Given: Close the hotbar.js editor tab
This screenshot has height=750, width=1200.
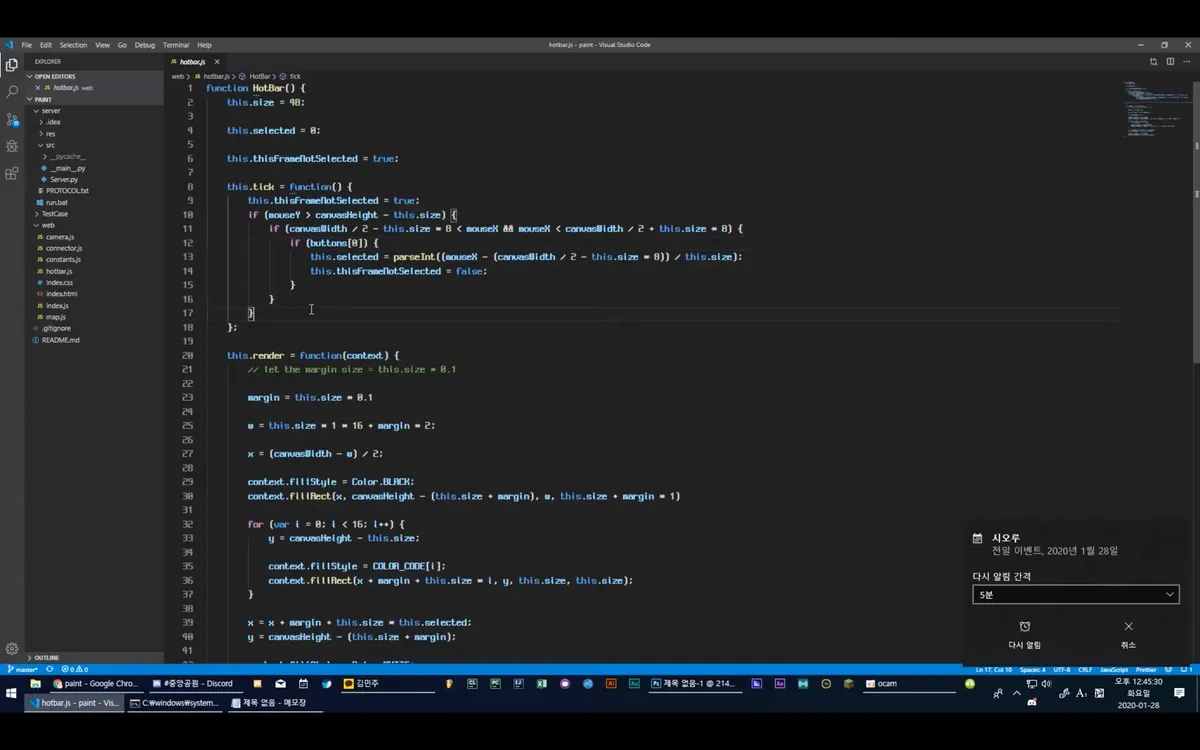Looking at the screenshot, I should tap(216, 62).
